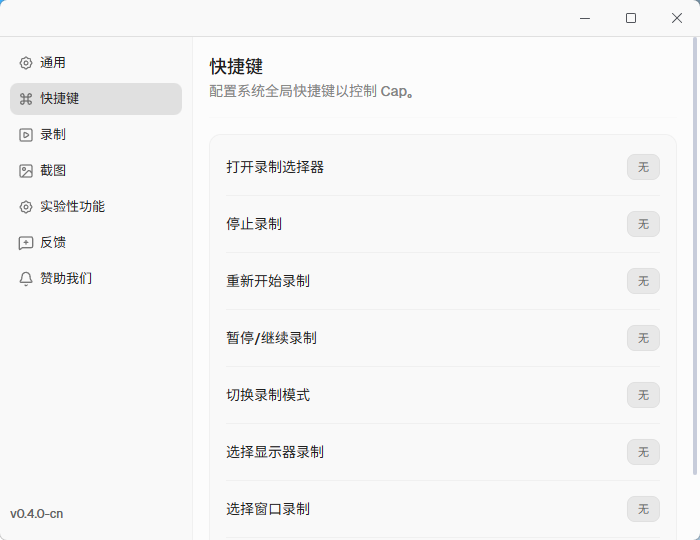
Task: Click the 无 button for 选择窗口录制
Action: click(643, 509)
